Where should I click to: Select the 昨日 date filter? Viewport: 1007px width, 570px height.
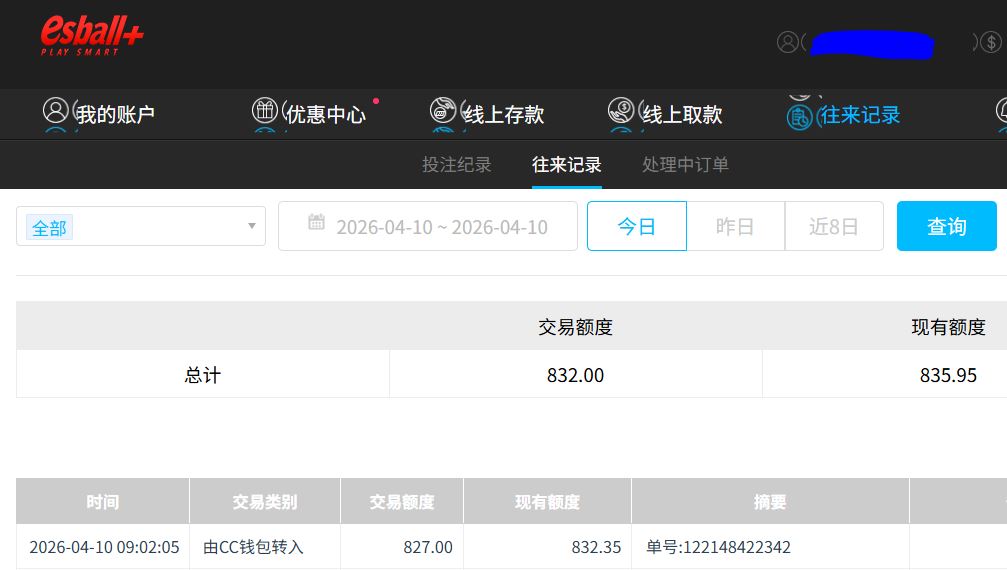point(735,226)
